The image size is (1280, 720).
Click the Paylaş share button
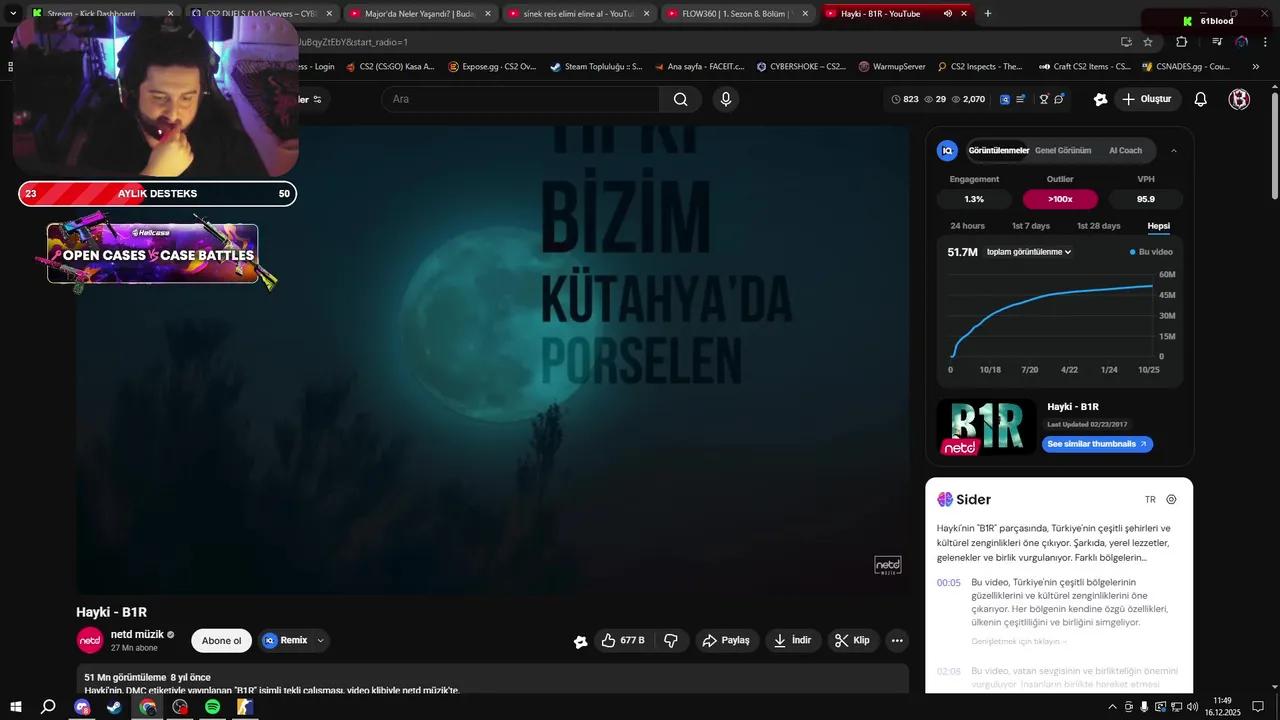(725, 640)
